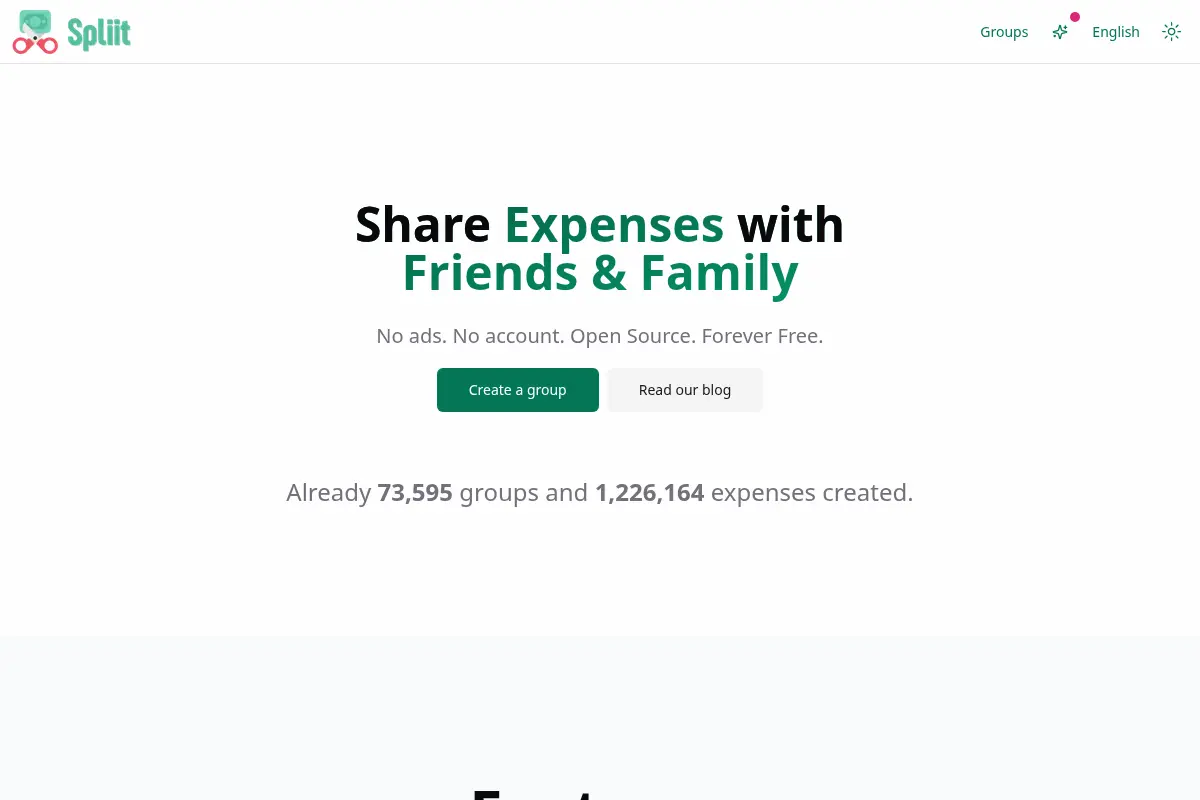Viewport: 1200px width, 800px height.
Task: Click the partially visible Features heading
Action: 600,794
